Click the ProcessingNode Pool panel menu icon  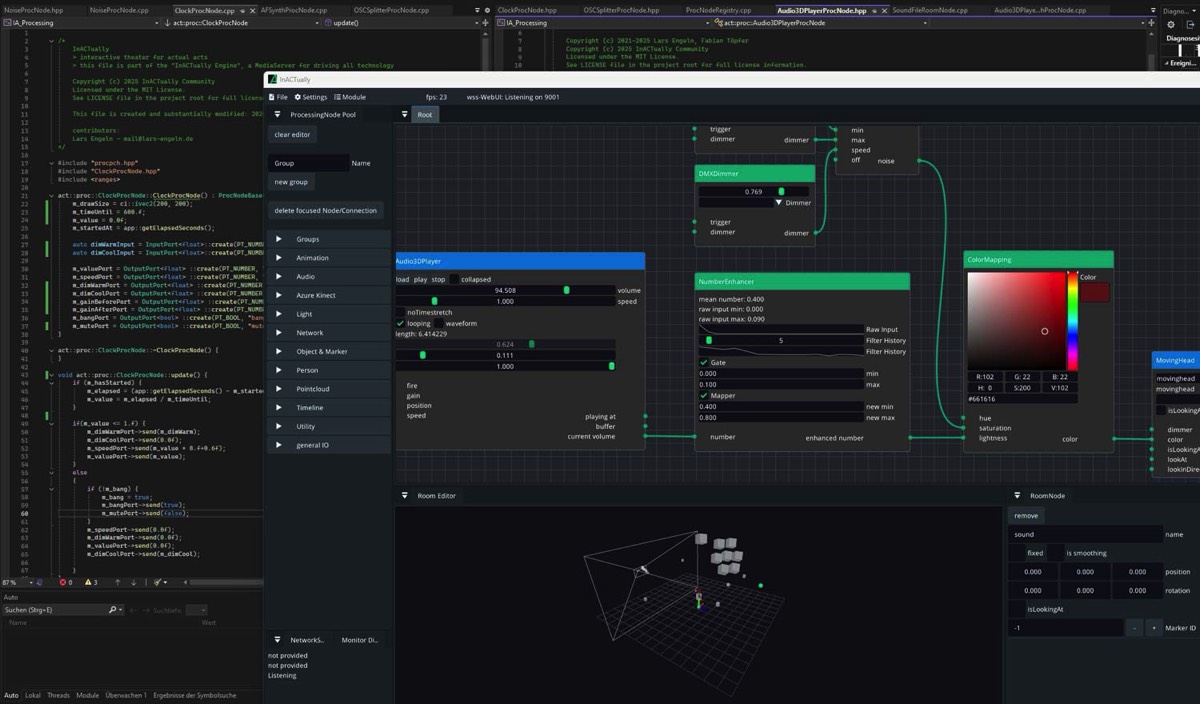(278, 115)
